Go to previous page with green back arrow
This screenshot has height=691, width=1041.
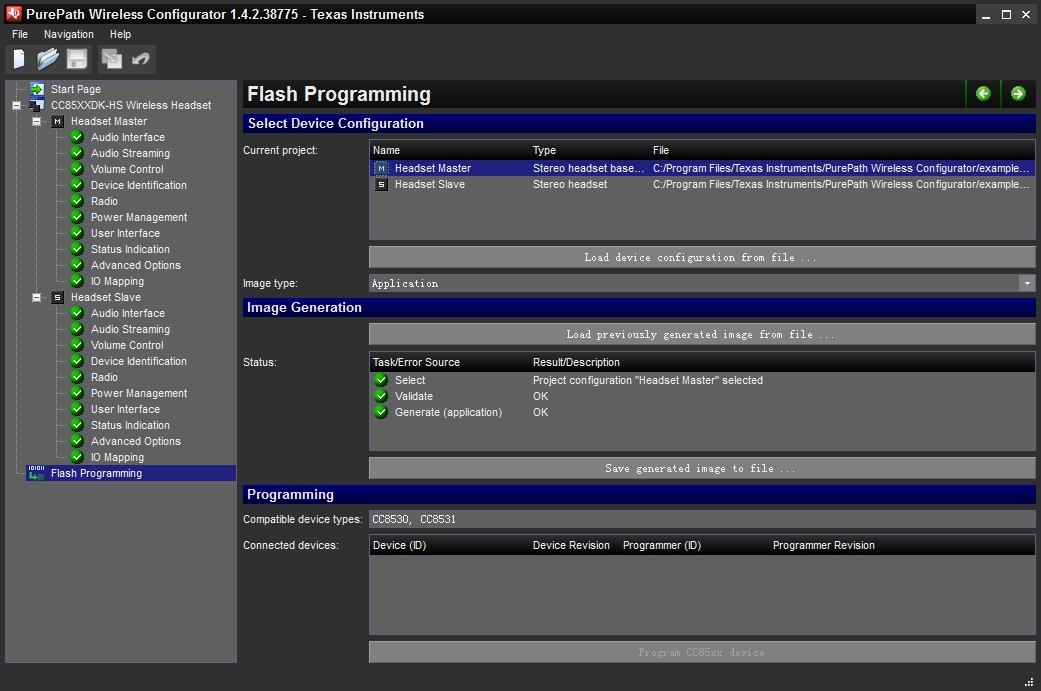tap(983, 94)
